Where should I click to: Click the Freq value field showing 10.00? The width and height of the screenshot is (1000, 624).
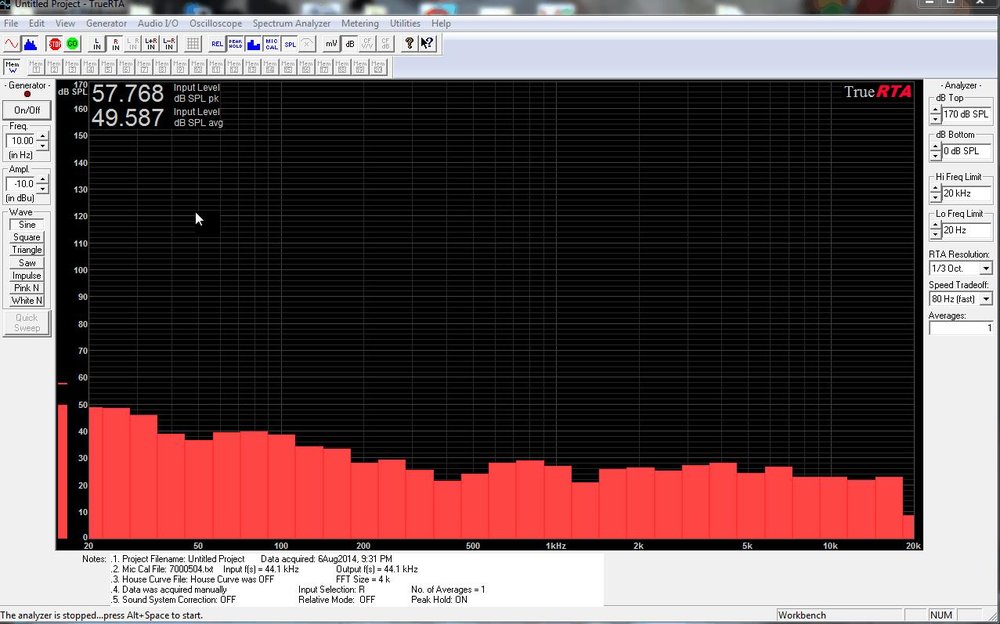point(22,141)
